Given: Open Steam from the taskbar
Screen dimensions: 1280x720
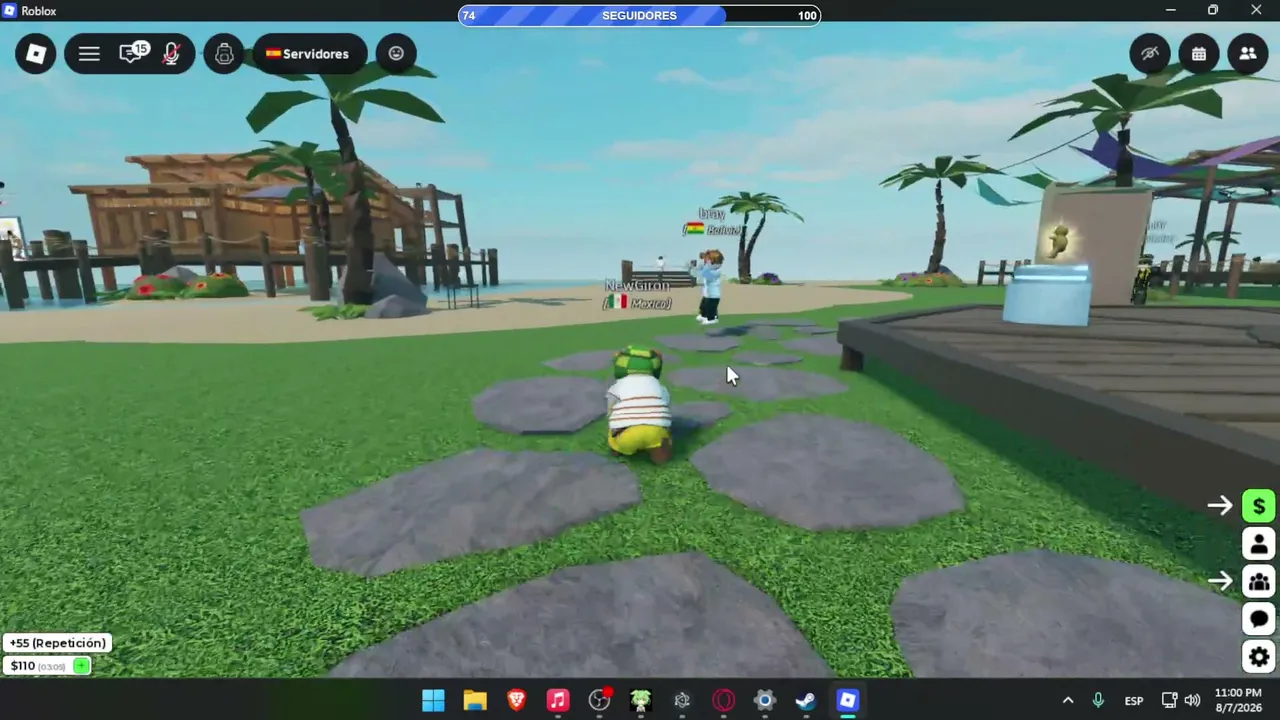Looking at the screenshot, I should 806,701.
